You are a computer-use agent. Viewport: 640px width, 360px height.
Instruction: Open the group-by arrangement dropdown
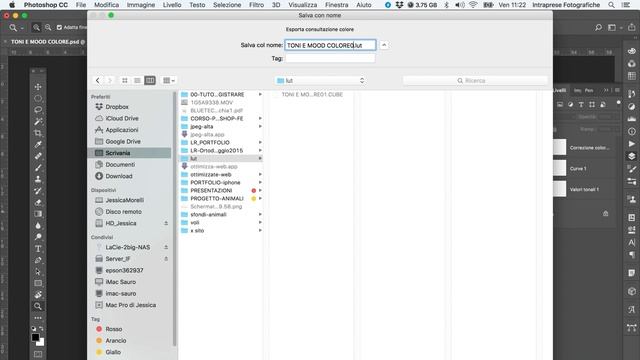169,80
